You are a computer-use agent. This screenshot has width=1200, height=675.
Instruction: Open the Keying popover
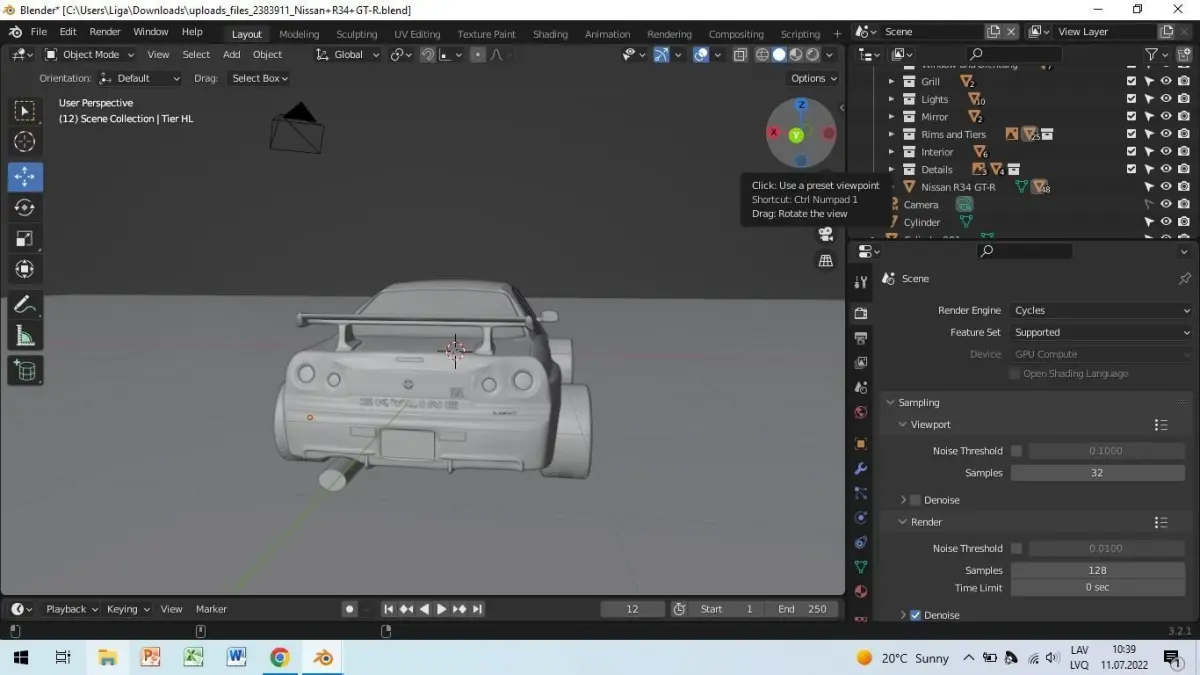(x=128, y=609)
